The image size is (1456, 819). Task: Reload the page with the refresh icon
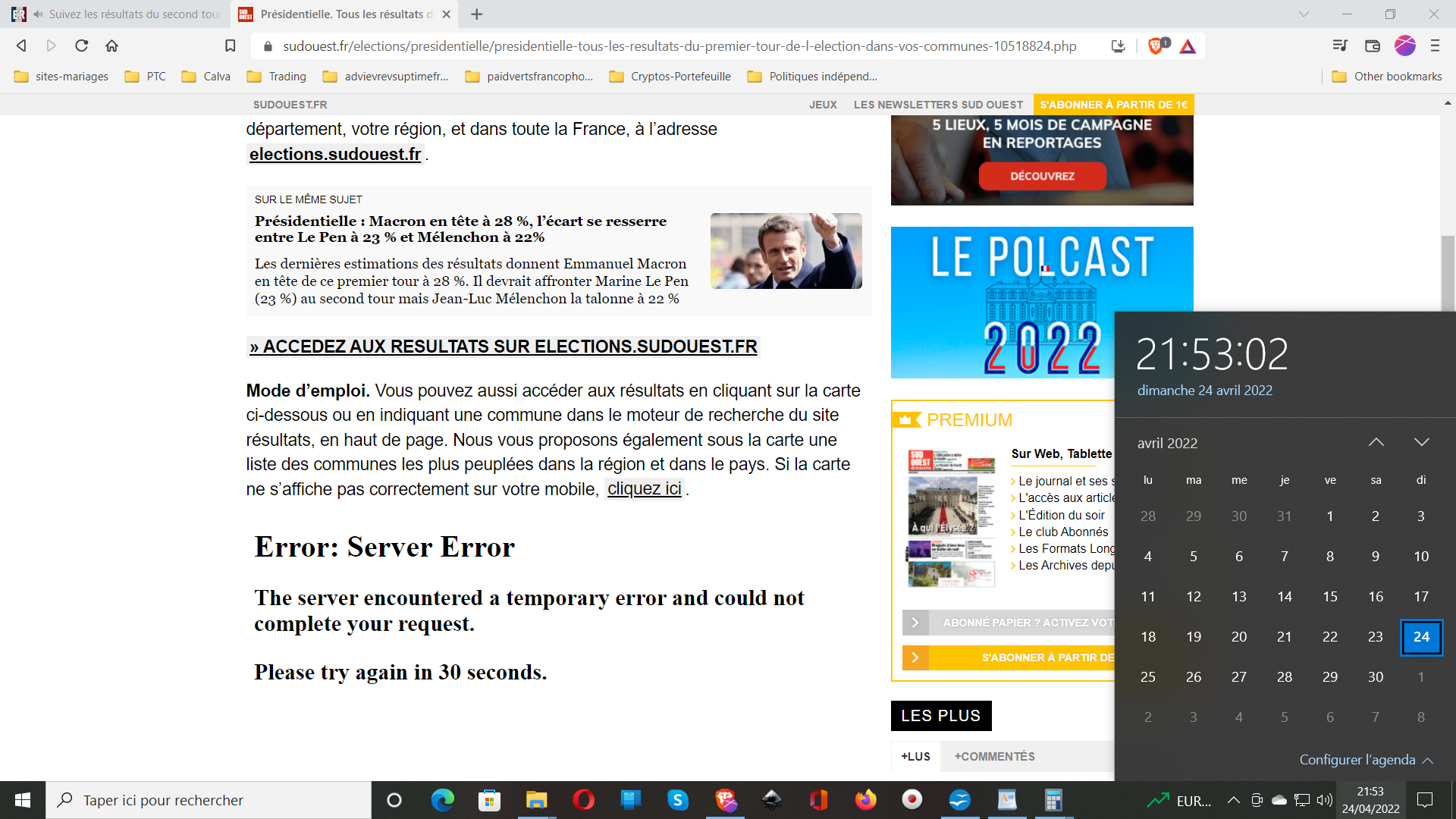click(x=82, y=46)
